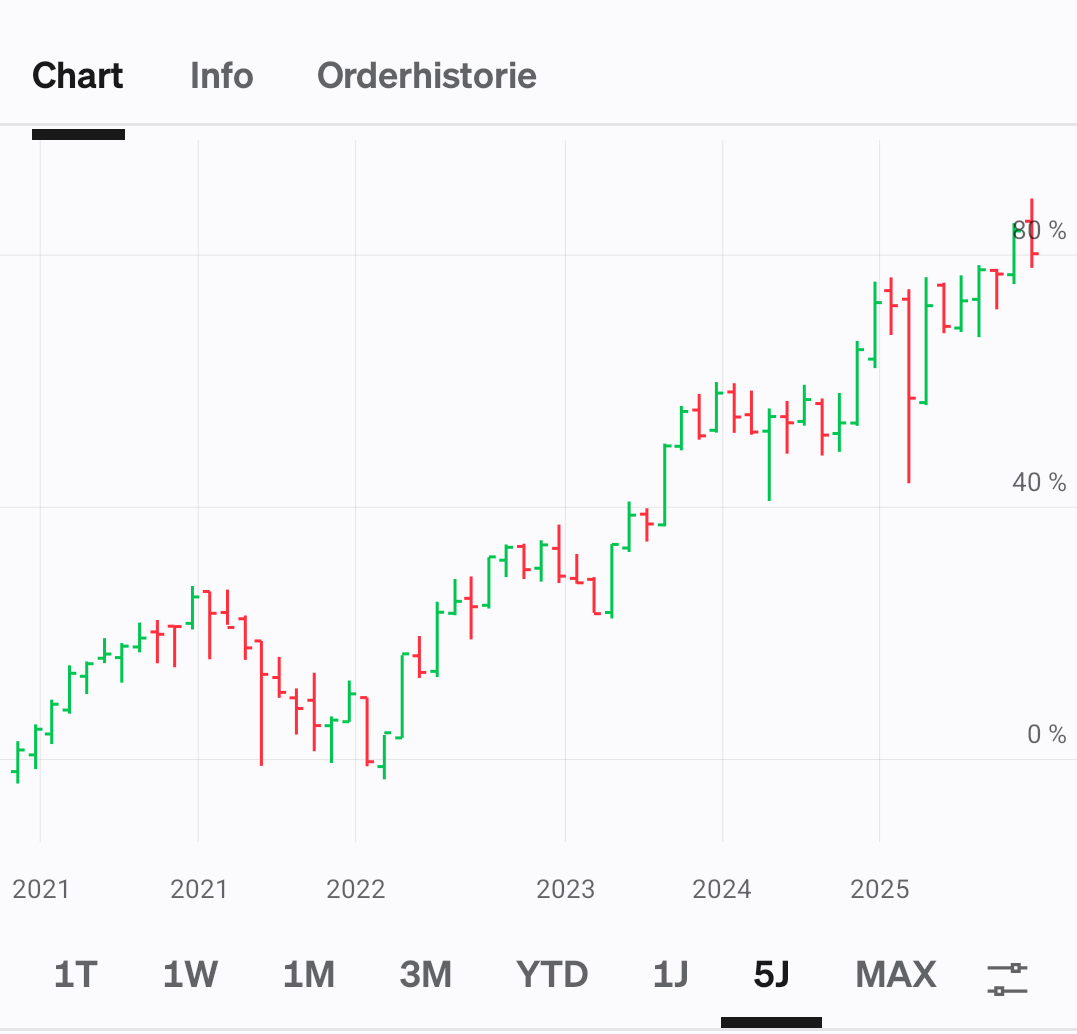Show the 3M chart range
The width and height of the screenshot is (1077, 1034).
(426, 974)
